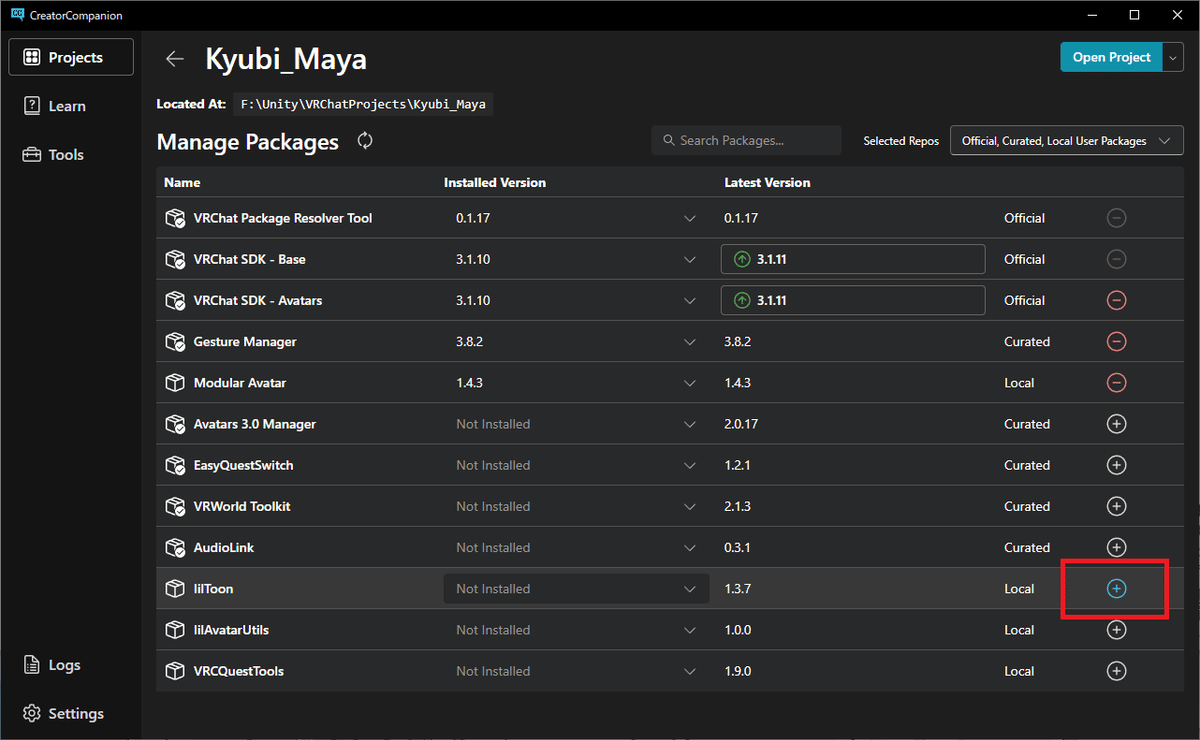Add the lilToon package with its plus icon
This screenshot has height=740, width=1200.
1117,589
